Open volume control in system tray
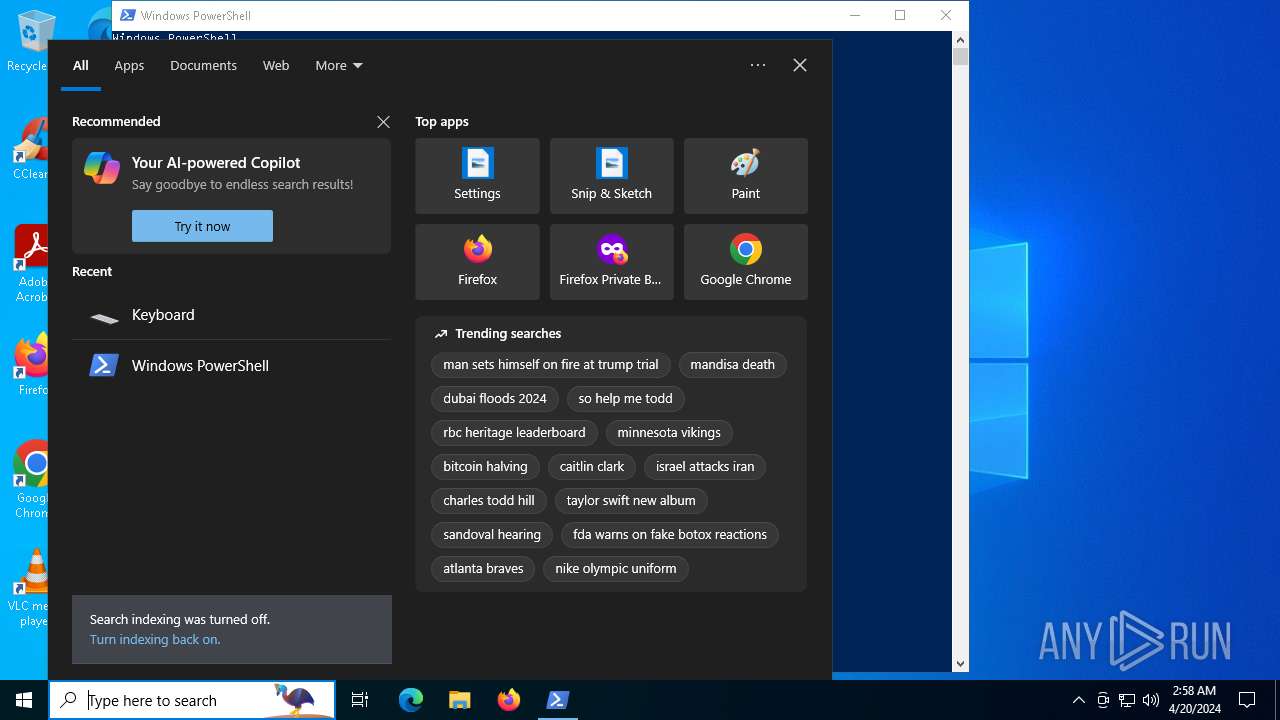This screenshot has width=1280, height=720. pyautogui.click(x=1151, y=700)
